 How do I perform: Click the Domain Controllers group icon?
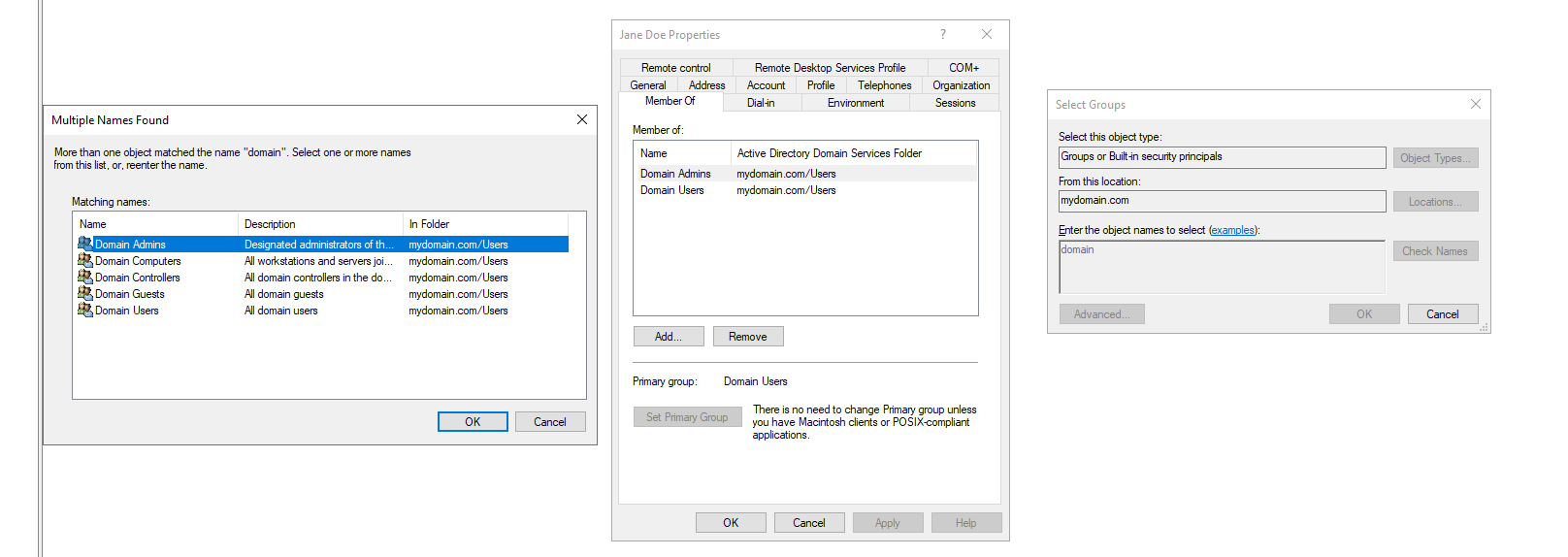pos(85,278)
